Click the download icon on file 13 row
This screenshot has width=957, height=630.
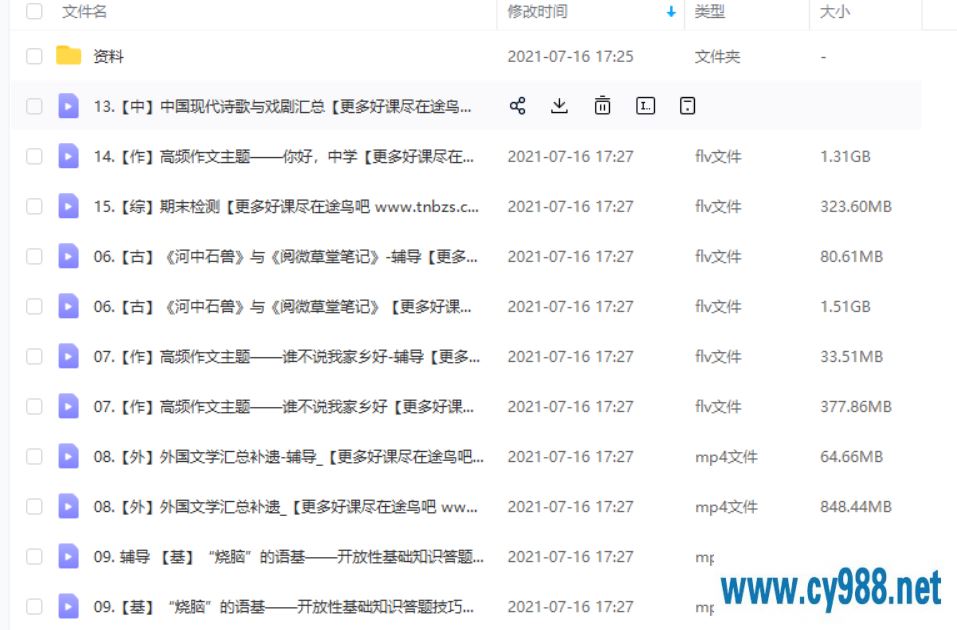pos(559,106)
